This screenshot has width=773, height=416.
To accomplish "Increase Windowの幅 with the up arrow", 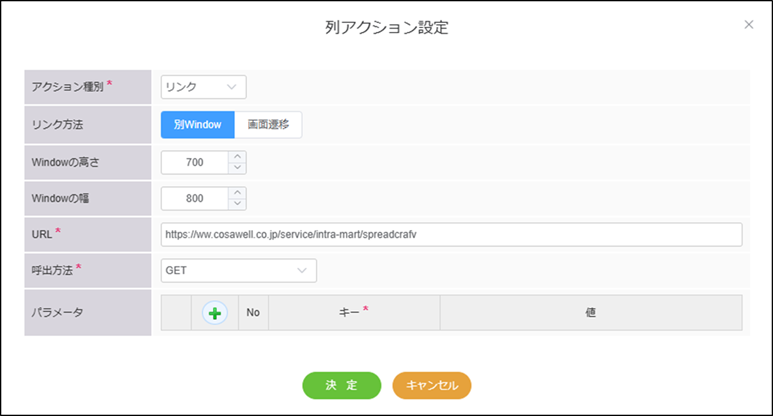I will click(x=237, y=193).
